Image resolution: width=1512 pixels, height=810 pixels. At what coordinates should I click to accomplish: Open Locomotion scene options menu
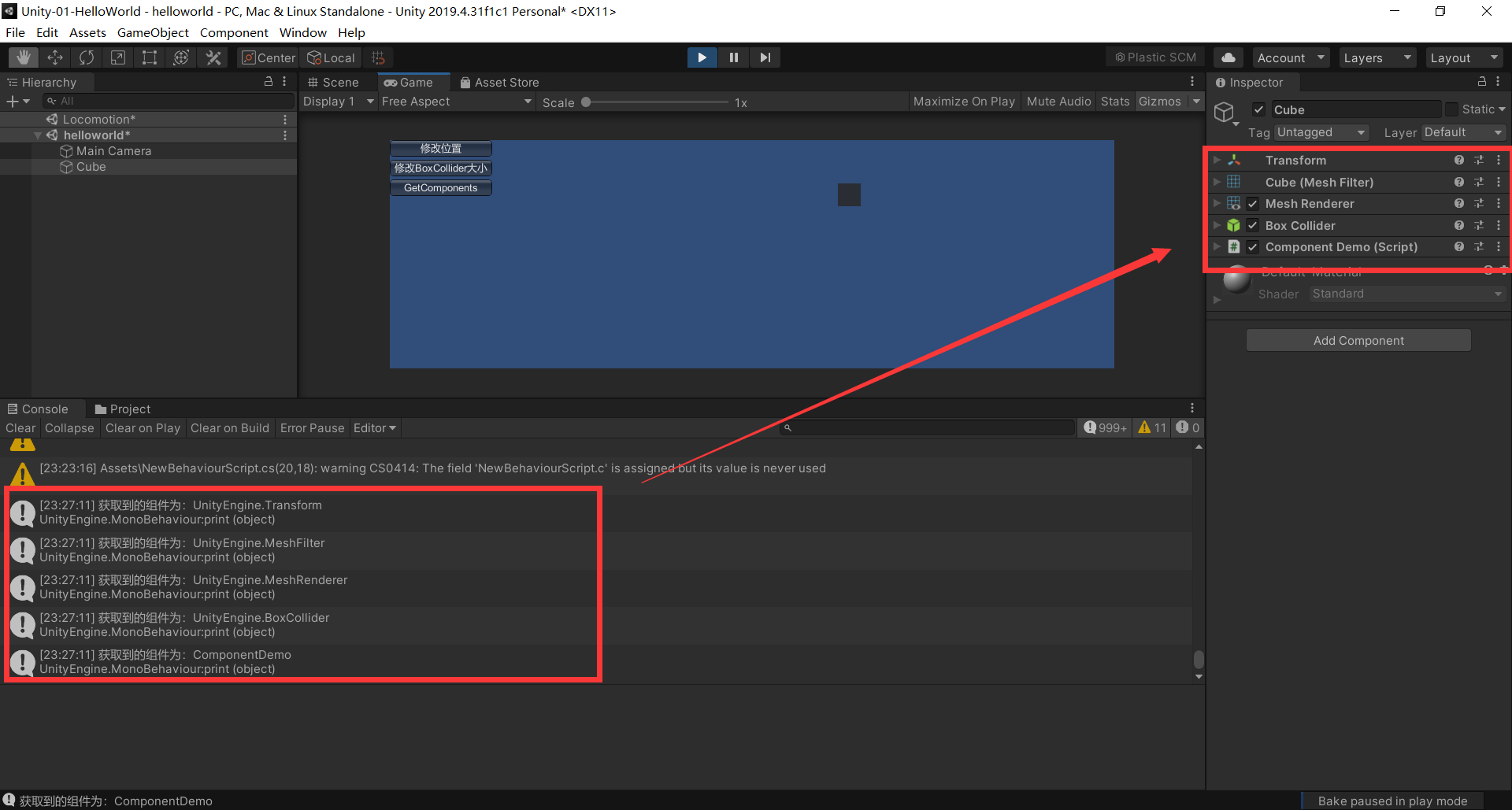pyautogui.click(x=285, y=119)
